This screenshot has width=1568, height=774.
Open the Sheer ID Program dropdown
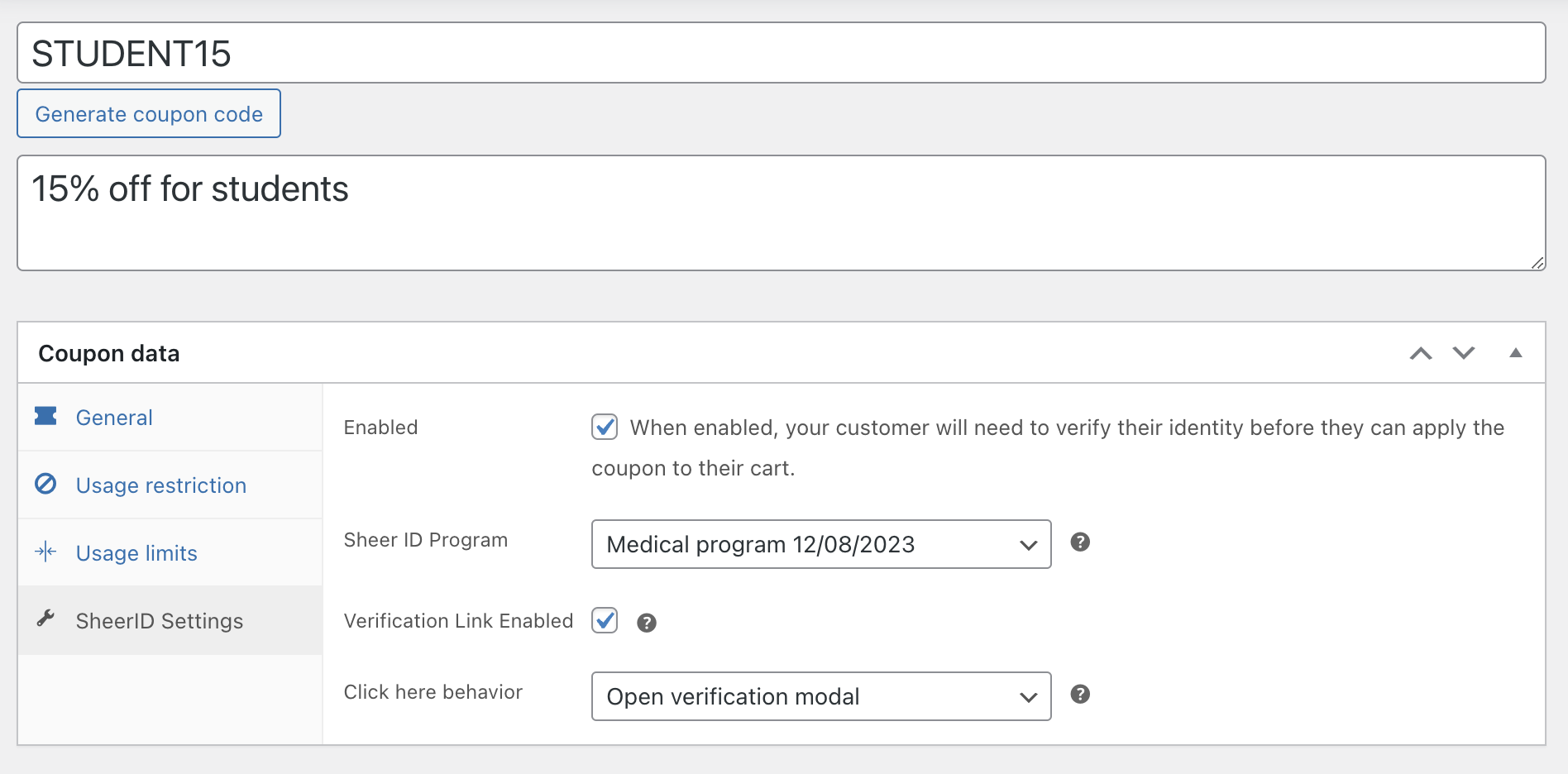[821, 544]
